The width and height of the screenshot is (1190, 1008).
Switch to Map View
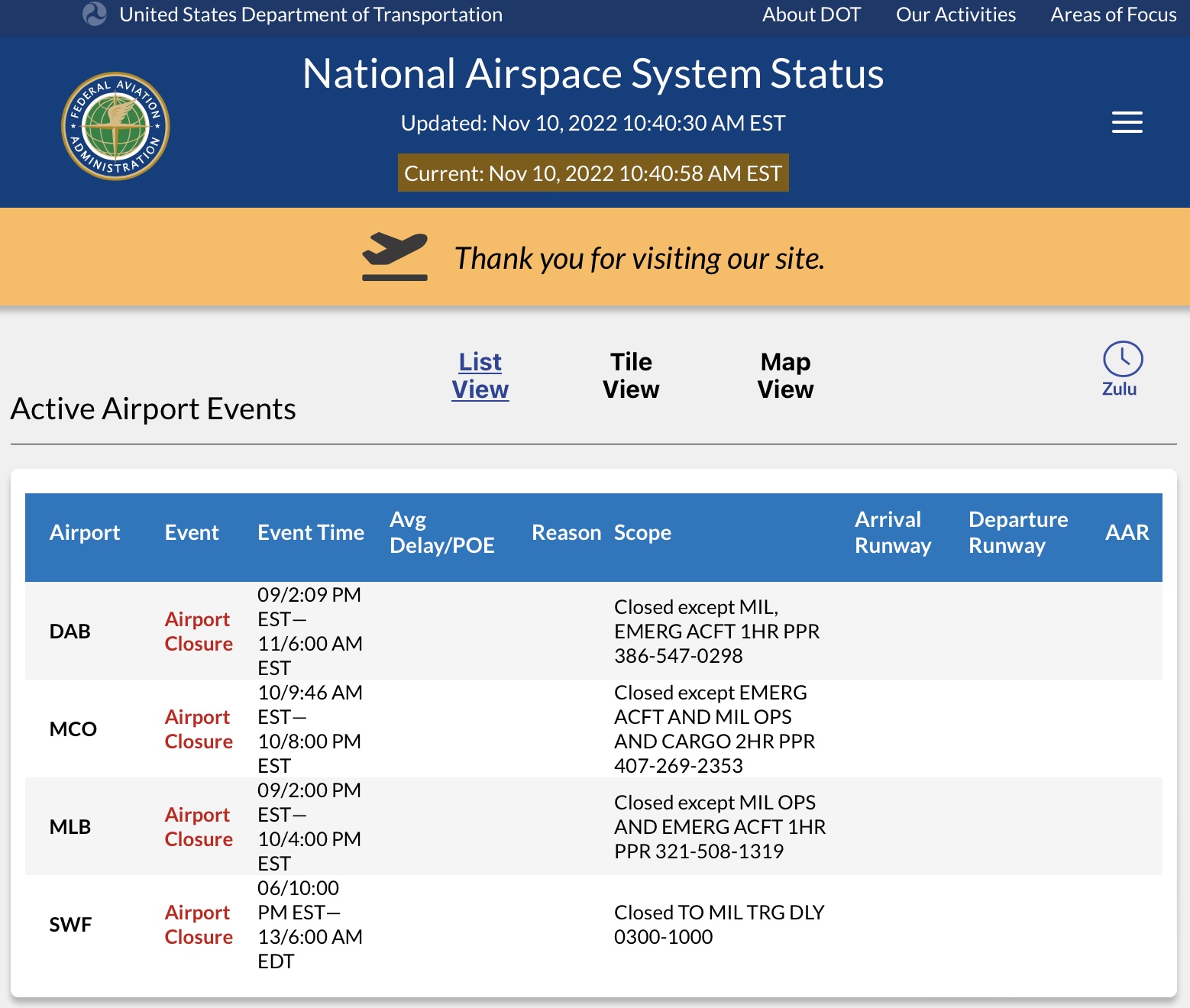pos(784,375)
